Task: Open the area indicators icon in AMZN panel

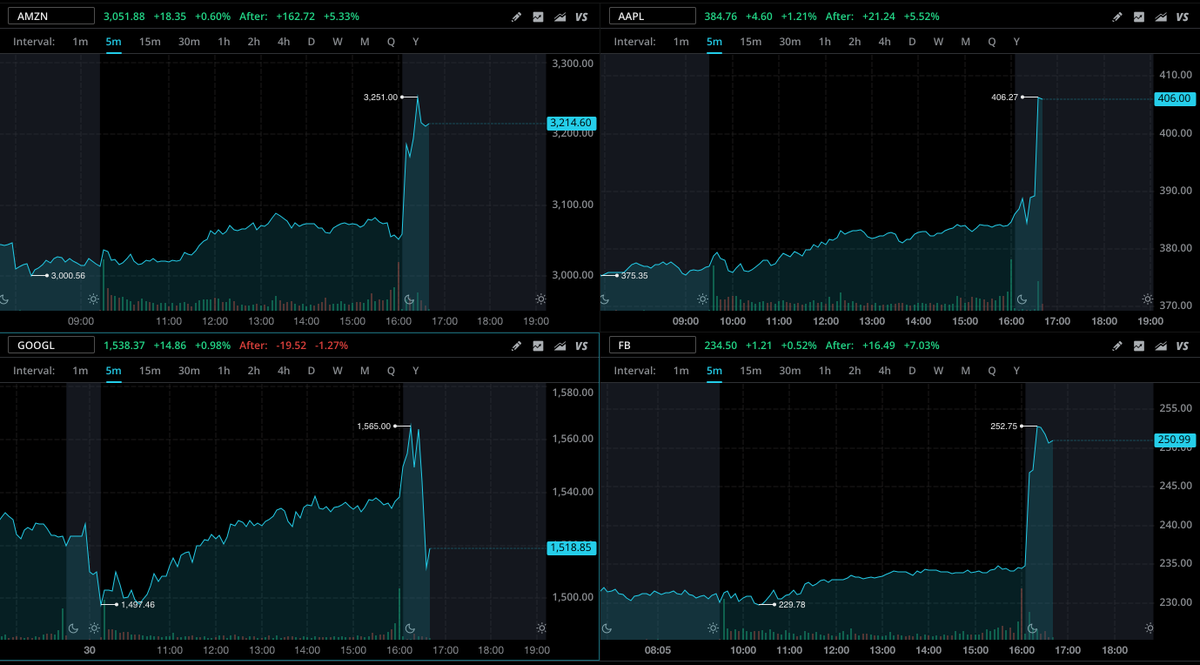Action: tap(560, 17)
